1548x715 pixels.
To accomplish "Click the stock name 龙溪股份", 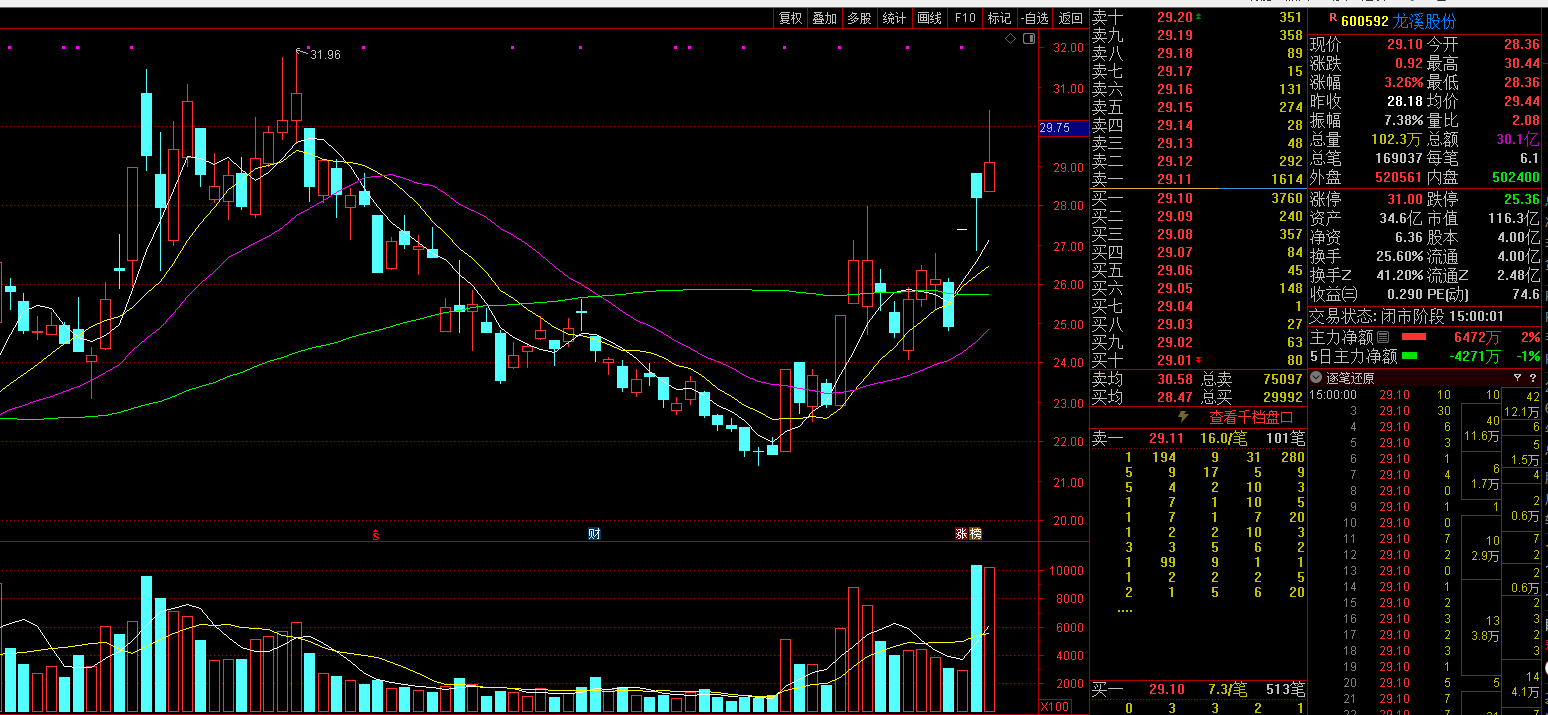I will click(x=1425, y=21).
